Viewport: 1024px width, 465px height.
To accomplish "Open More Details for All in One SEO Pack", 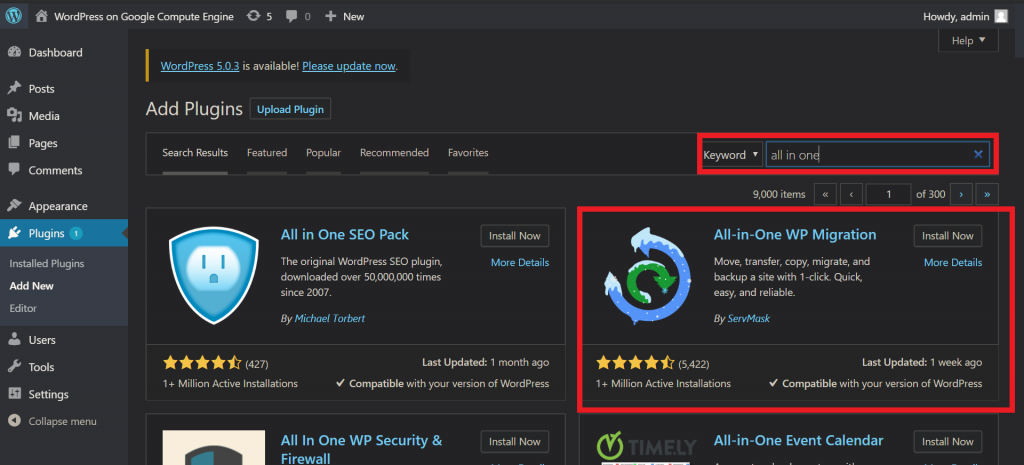I will (x=520, y=263).
